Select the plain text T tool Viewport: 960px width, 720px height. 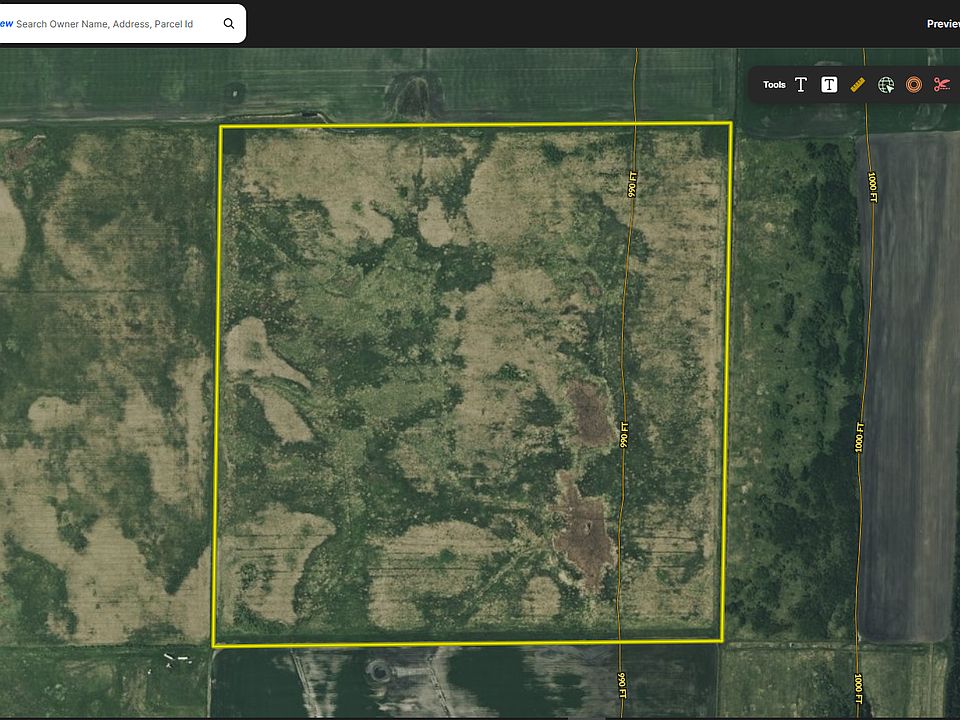pos(801,84)
